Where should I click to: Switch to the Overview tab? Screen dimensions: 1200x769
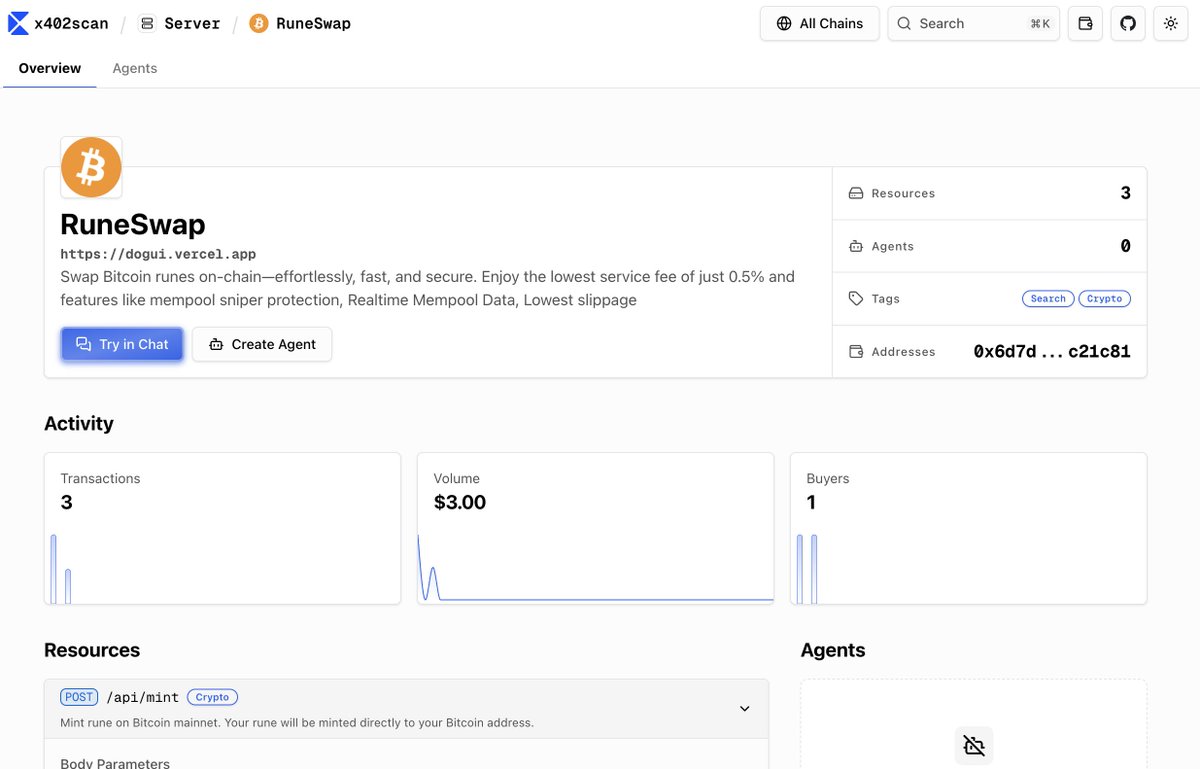50,68
